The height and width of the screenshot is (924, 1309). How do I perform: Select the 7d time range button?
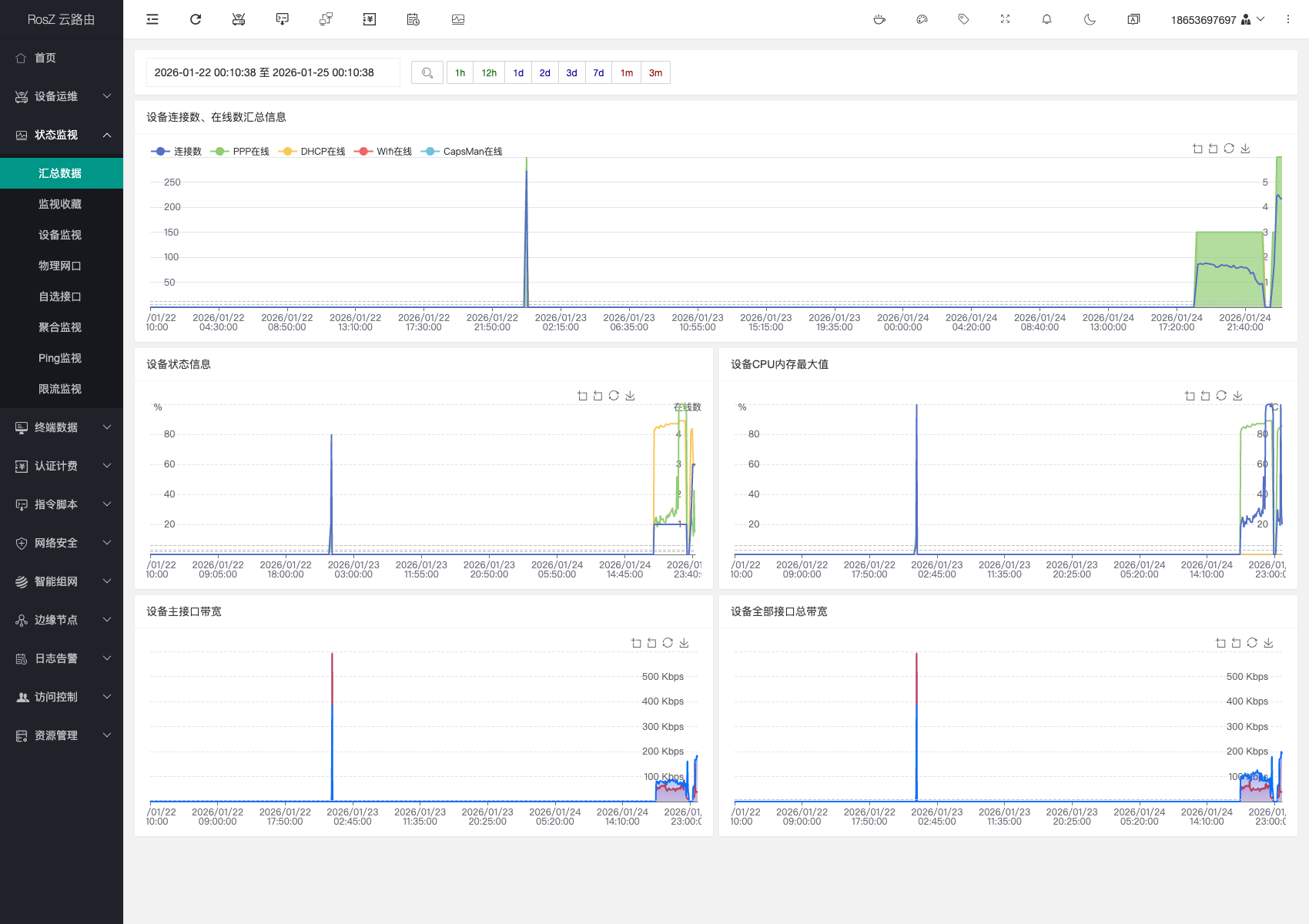[598, 73]
